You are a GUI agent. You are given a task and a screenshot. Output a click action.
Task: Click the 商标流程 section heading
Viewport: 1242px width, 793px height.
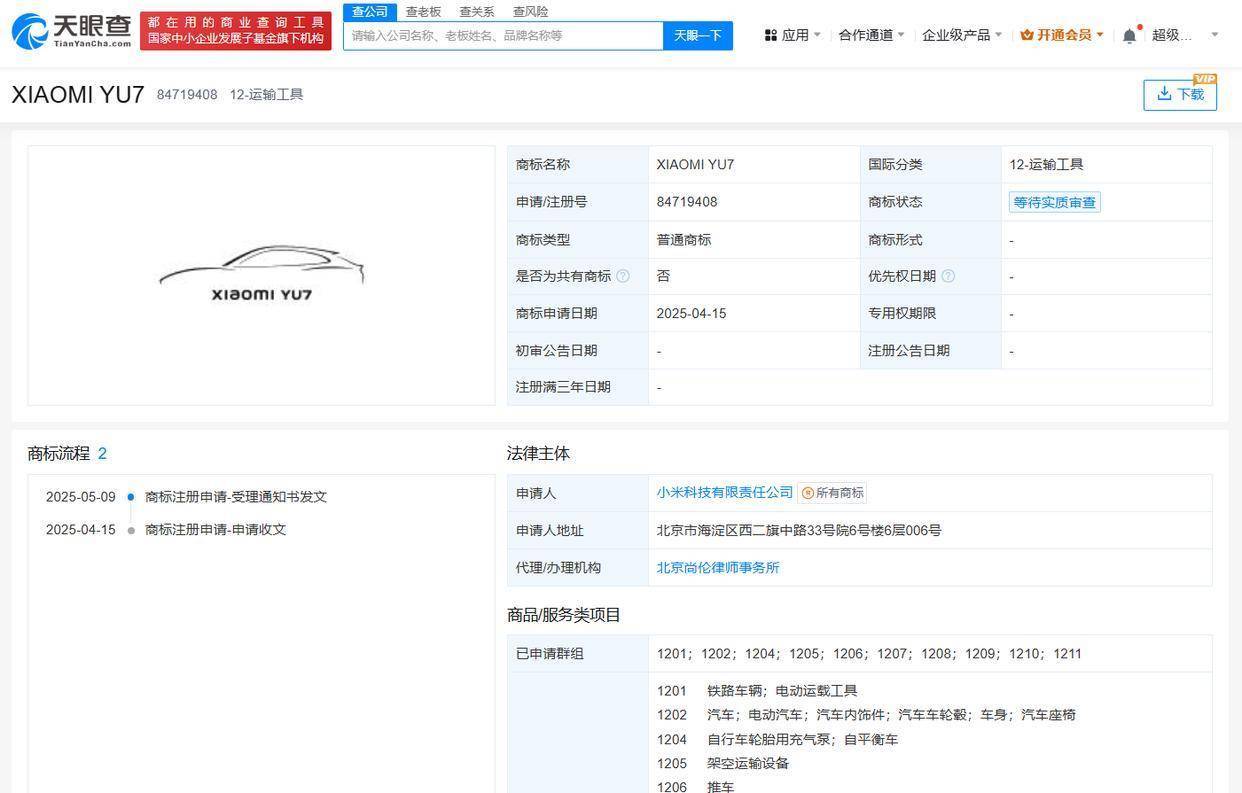(59, 454)
